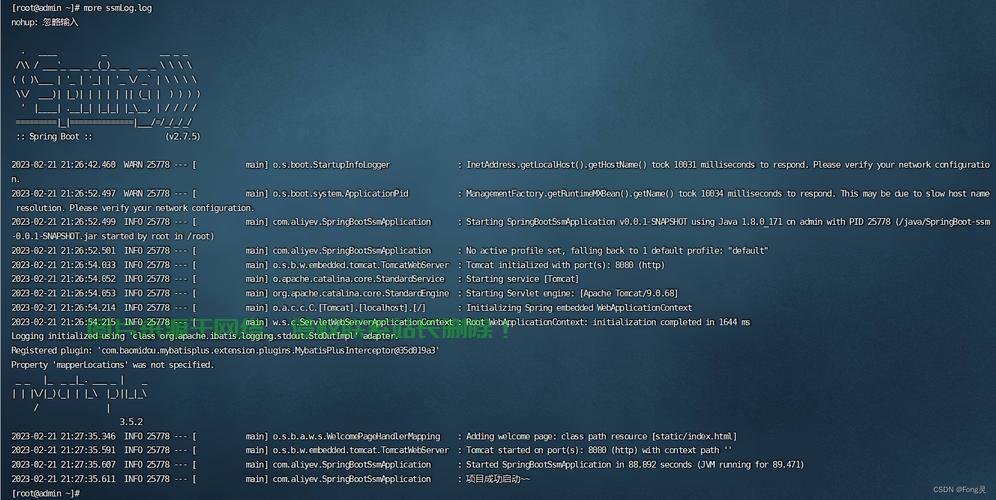
Task: Click the 'nohup: 忽略输入' line
Action: pyautogui.click(x=44, y=22)
